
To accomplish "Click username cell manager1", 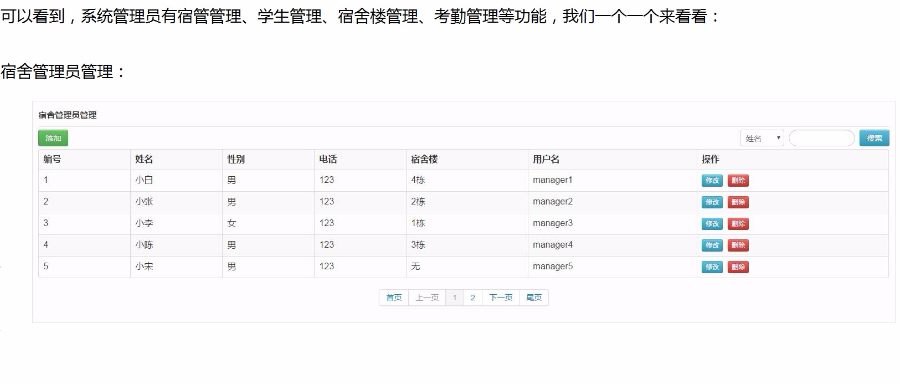I will tap(553, 180).
